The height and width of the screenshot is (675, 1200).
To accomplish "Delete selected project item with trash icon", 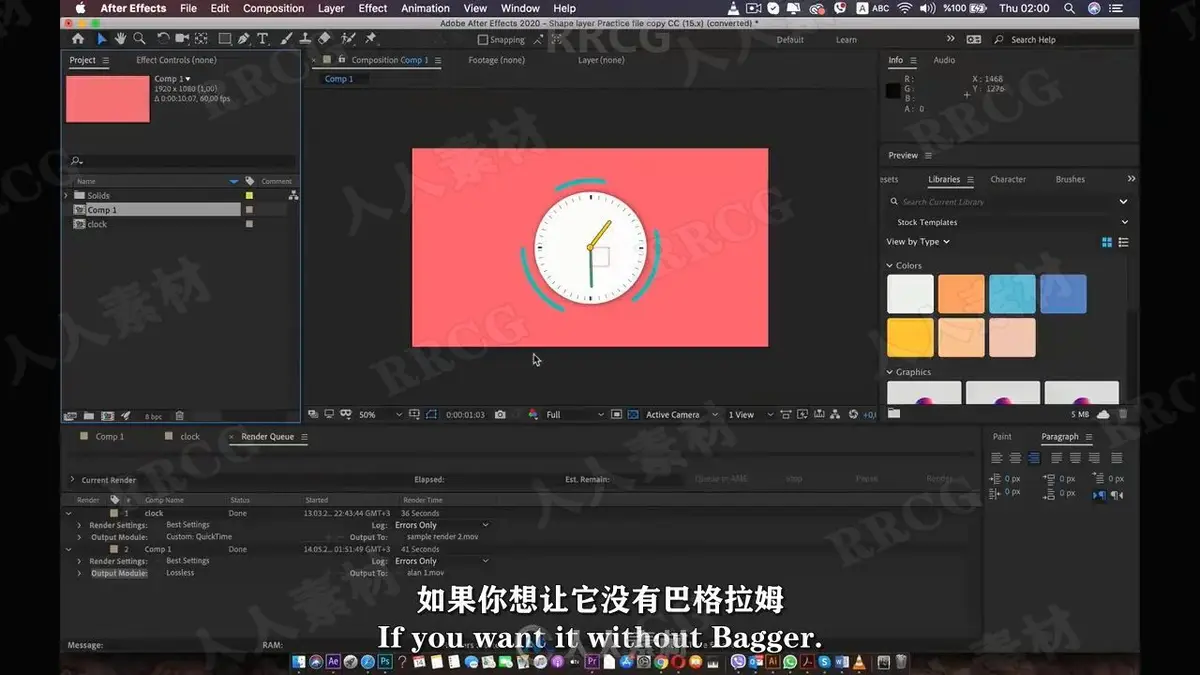I will coord(180,416).
